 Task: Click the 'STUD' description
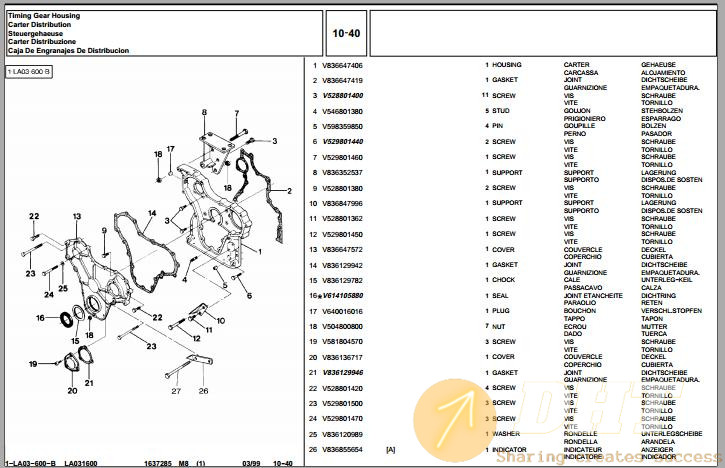click(501, 111)
